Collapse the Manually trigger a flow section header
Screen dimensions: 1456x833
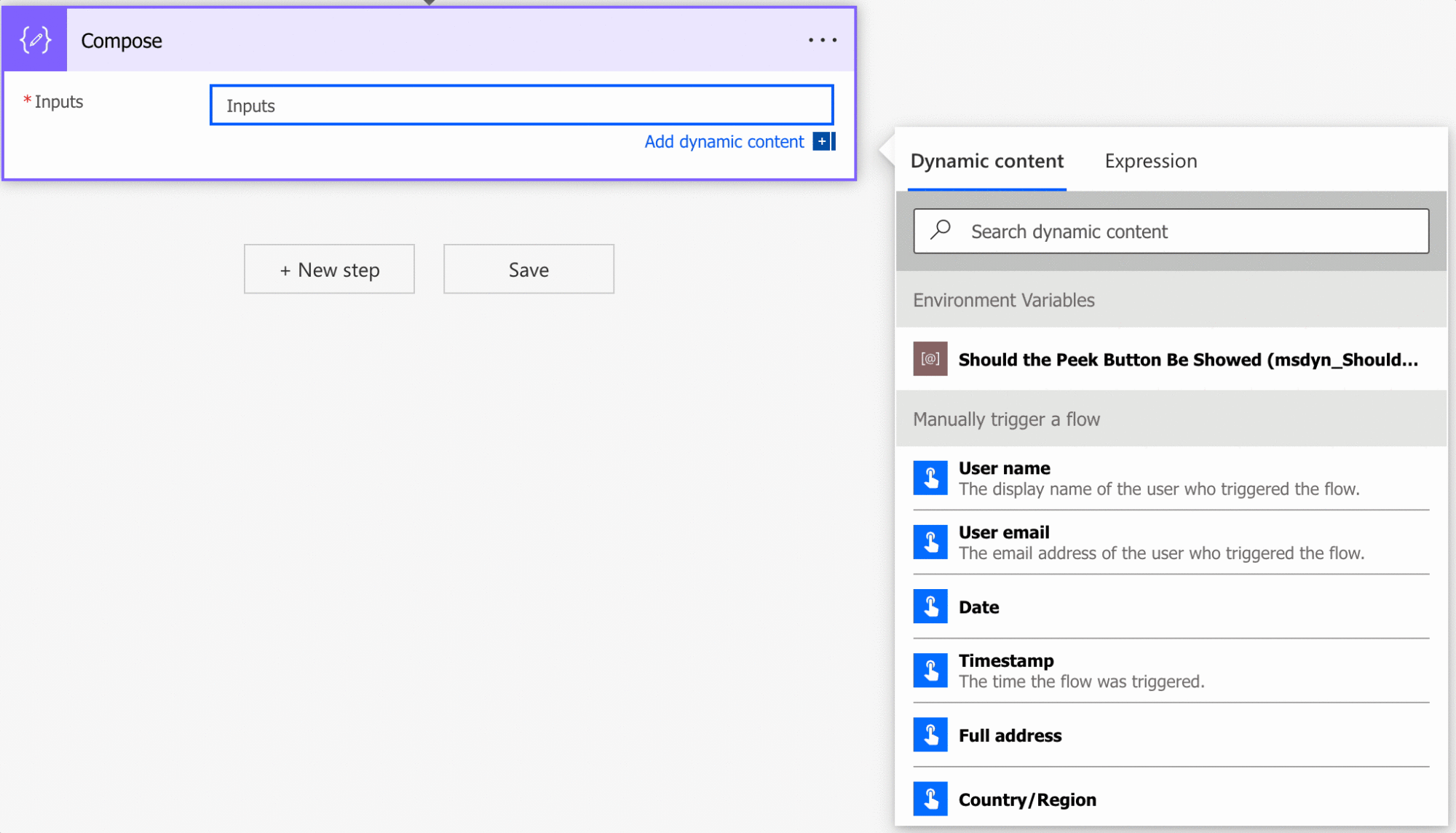pyautogui.click(x=1007, y=419)
